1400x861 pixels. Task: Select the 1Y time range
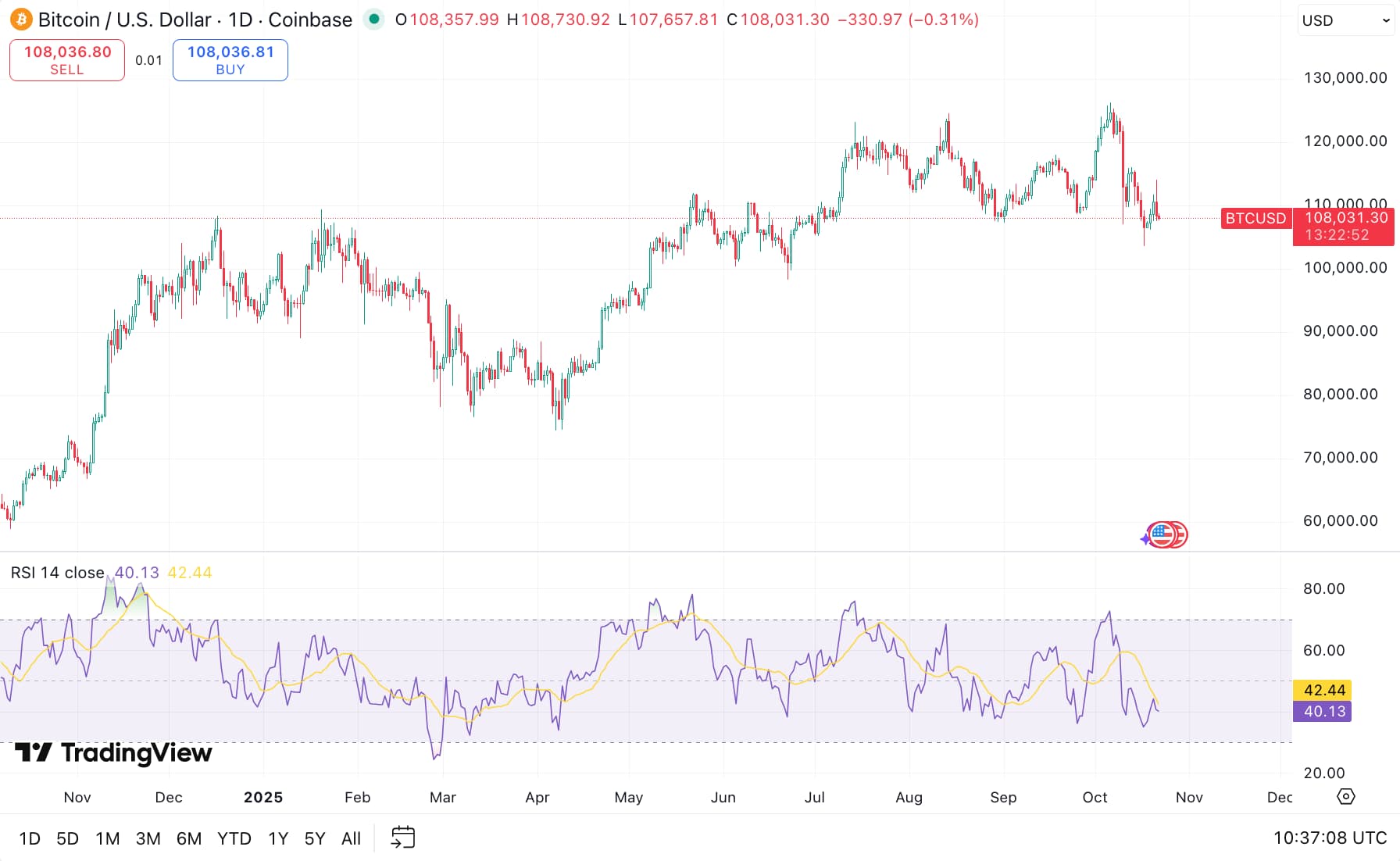pos(278,838)
